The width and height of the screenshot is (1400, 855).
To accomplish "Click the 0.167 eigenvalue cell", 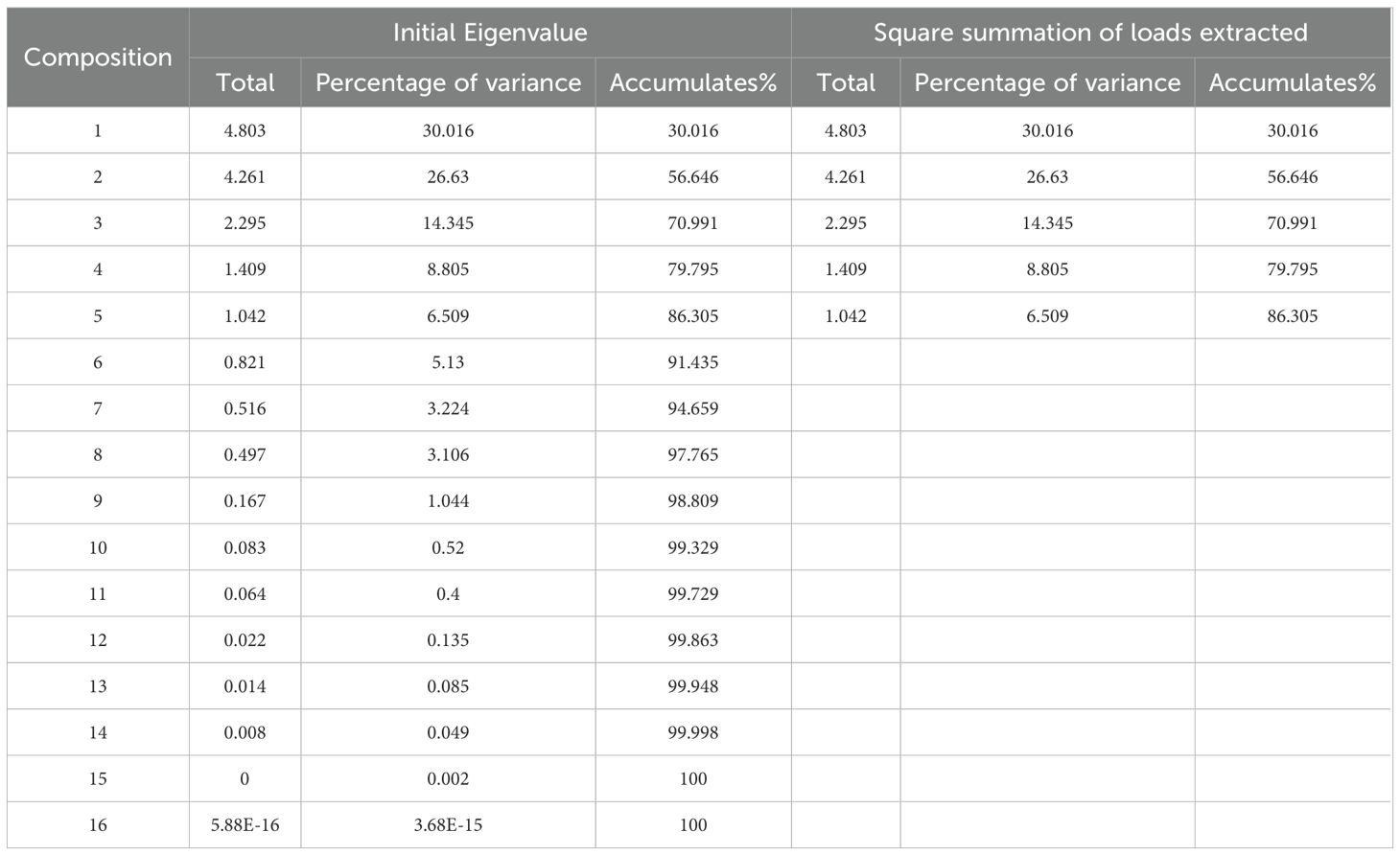I will point(245,501).
